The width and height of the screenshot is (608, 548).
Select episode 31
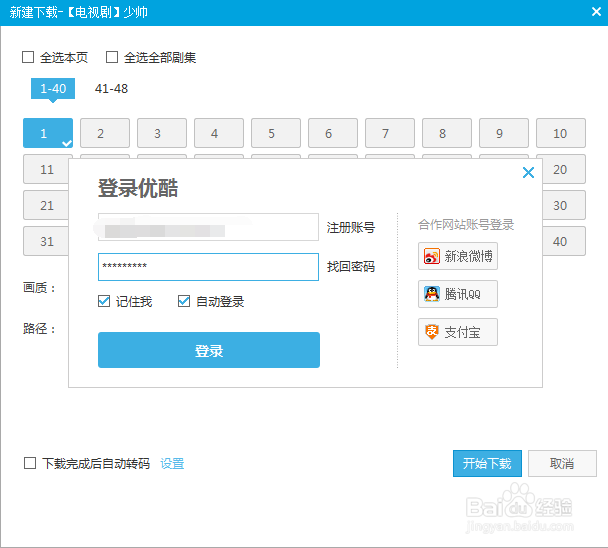(x=46, y=241)
